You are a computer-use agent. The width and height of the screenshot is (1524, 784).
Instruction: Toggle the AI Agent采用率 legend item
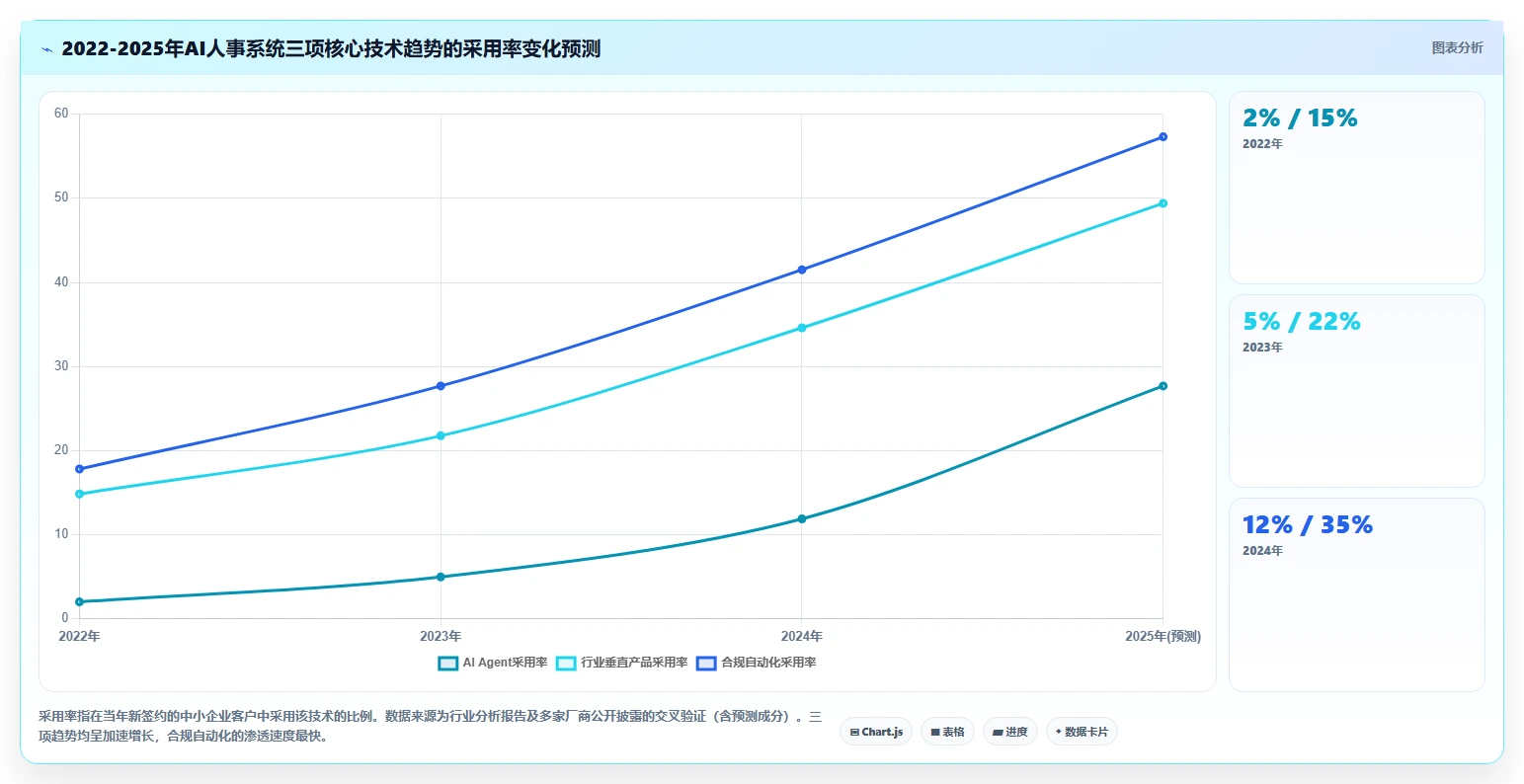click(493, 663)
